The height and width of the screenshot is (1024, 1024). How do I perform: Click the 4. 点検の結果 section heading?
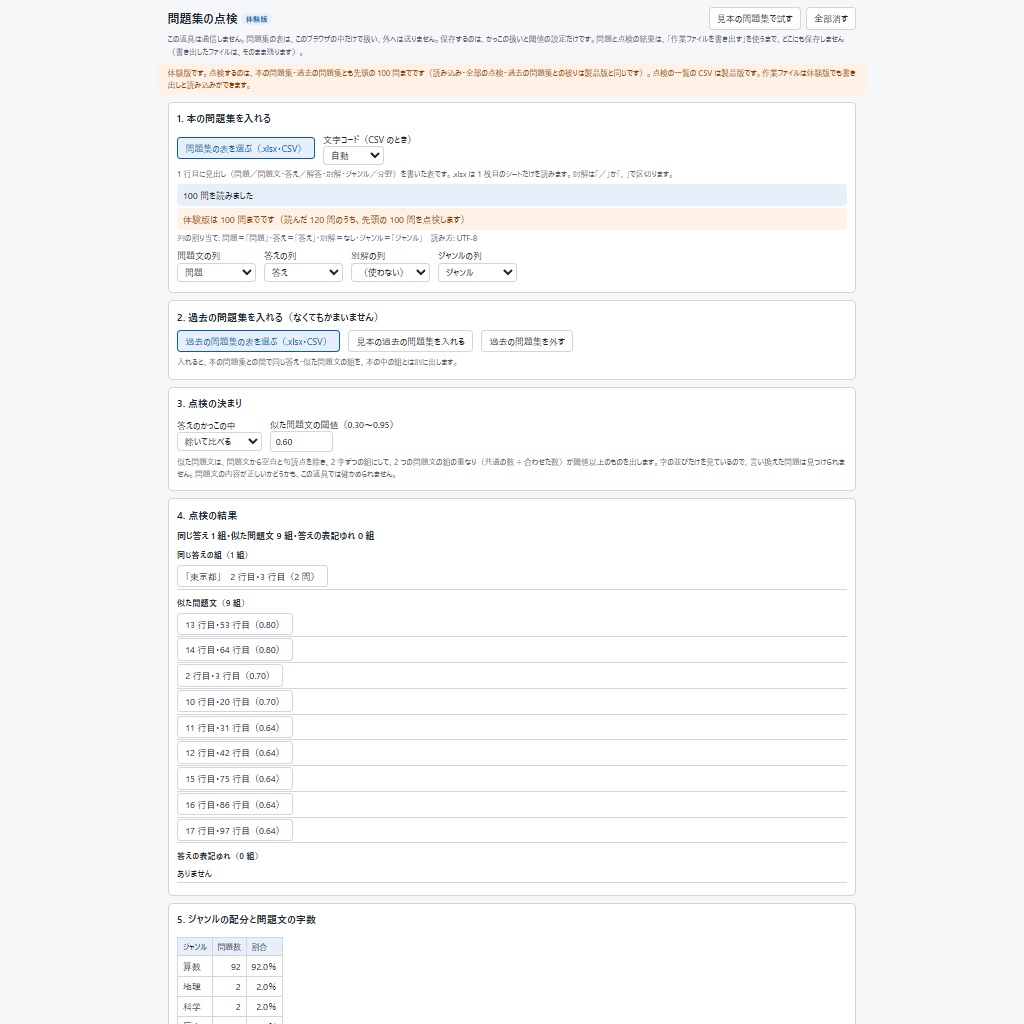pyautogui.click(x=207, y=515)
